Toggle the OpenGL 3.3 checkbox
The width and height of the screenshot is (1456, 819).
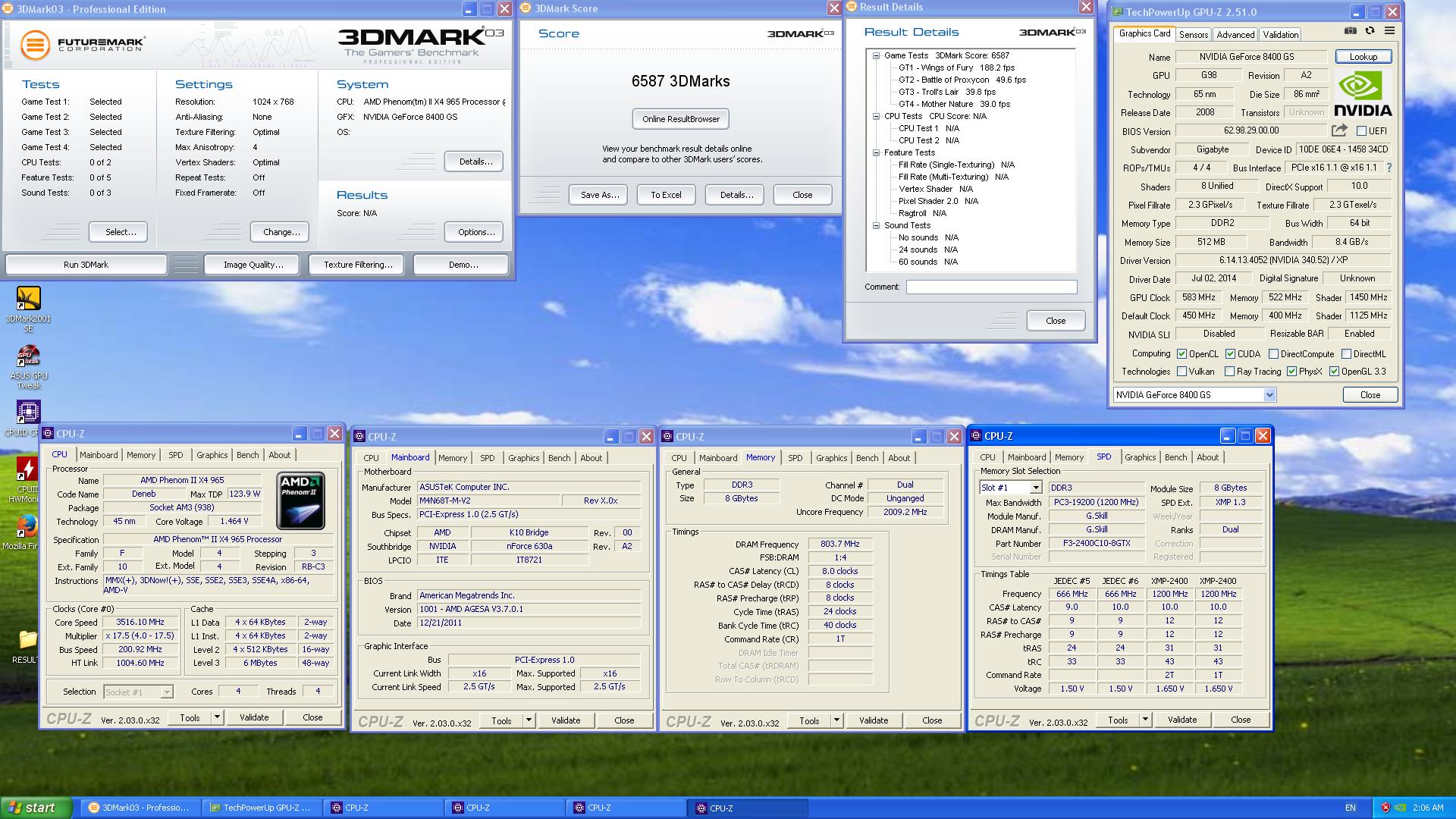click(x=1334, y=372)
